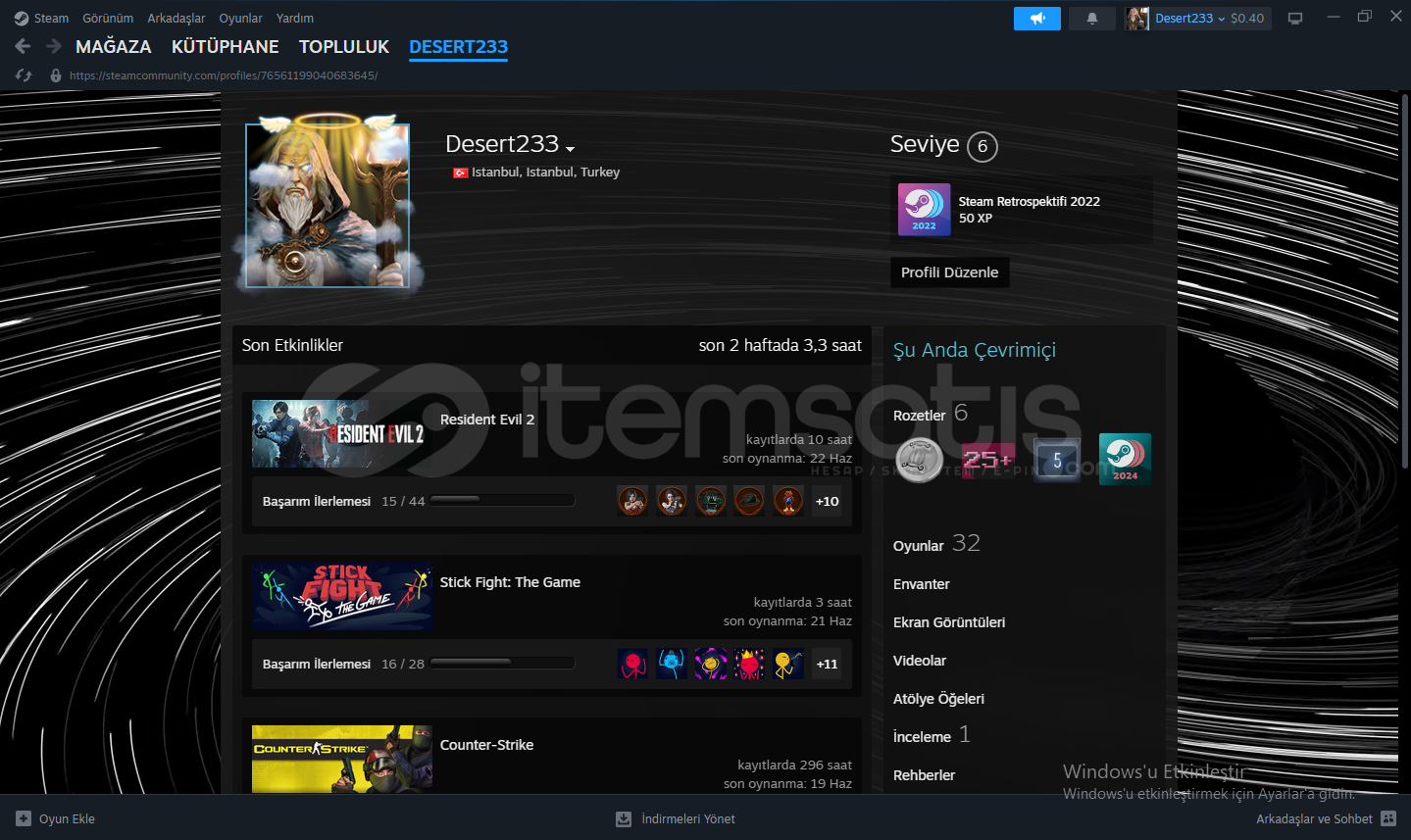Open the Ekran Görüntüleri link
1411x840 pixels.
pyautogui.click(x=949, y=622)
